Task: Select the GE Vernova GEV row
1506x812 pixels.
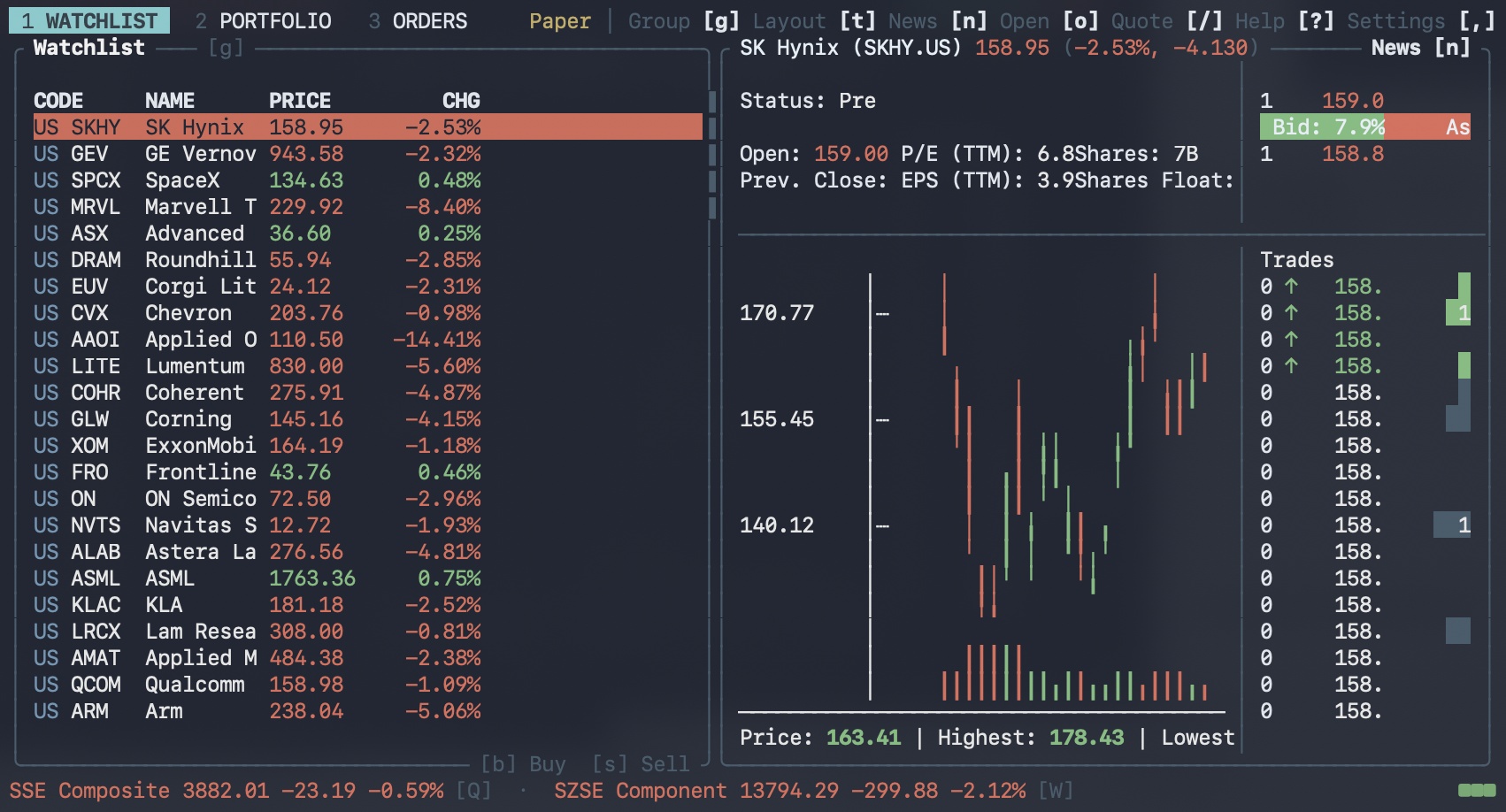Action: (368, 153)
